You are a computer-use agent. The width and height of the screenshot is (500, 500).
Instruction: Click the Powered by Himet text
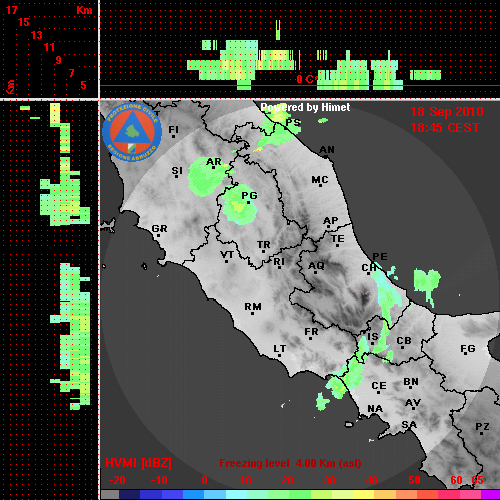[305, 107]
